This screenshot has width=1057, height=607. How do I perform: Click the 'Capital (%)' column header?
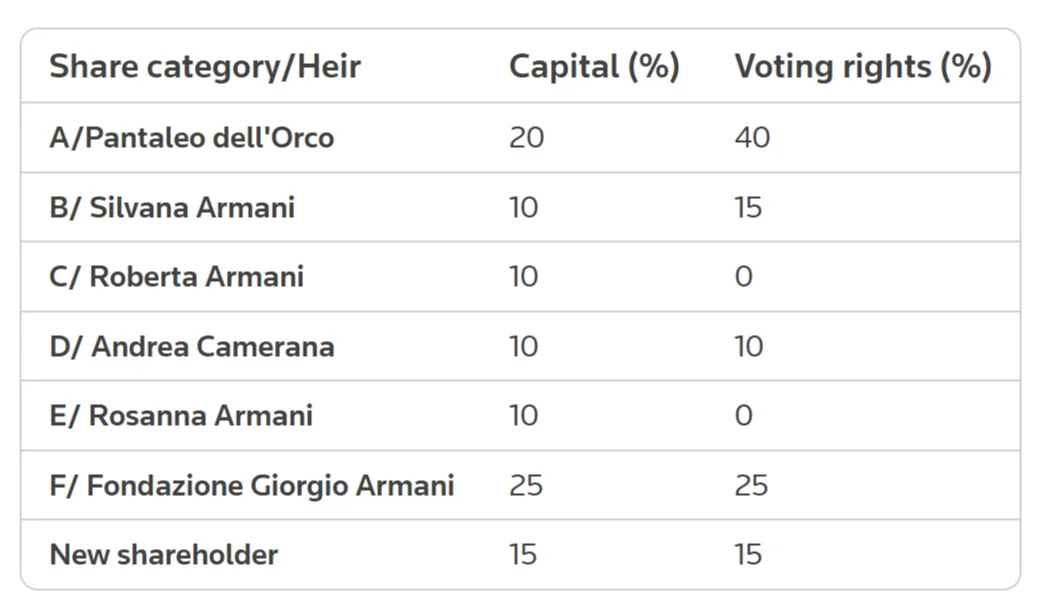(x=594, y=67)
